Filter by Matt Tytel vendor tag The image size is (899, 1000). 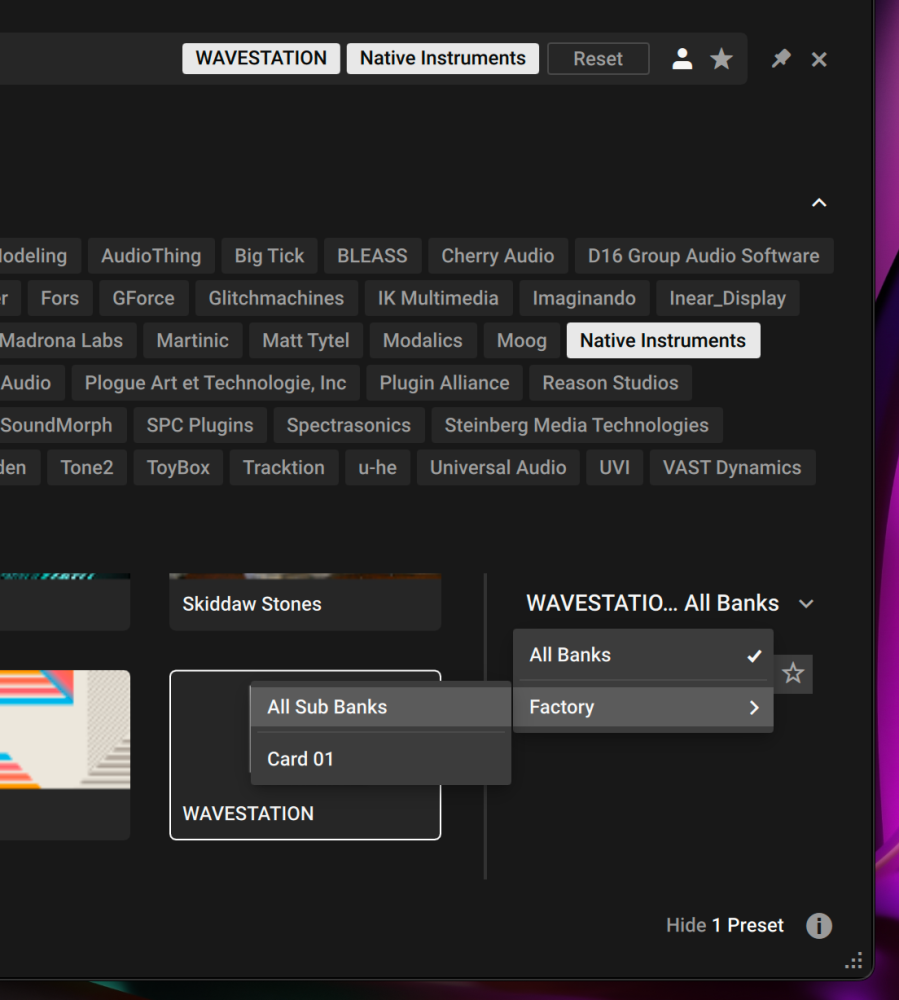tap(306, 341)
